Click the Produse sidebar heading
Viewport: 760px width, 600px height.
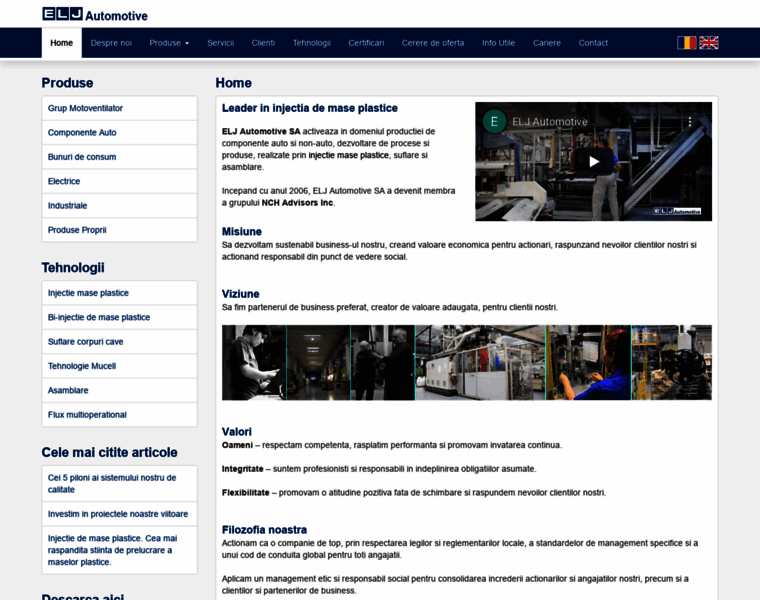[67, 83]
